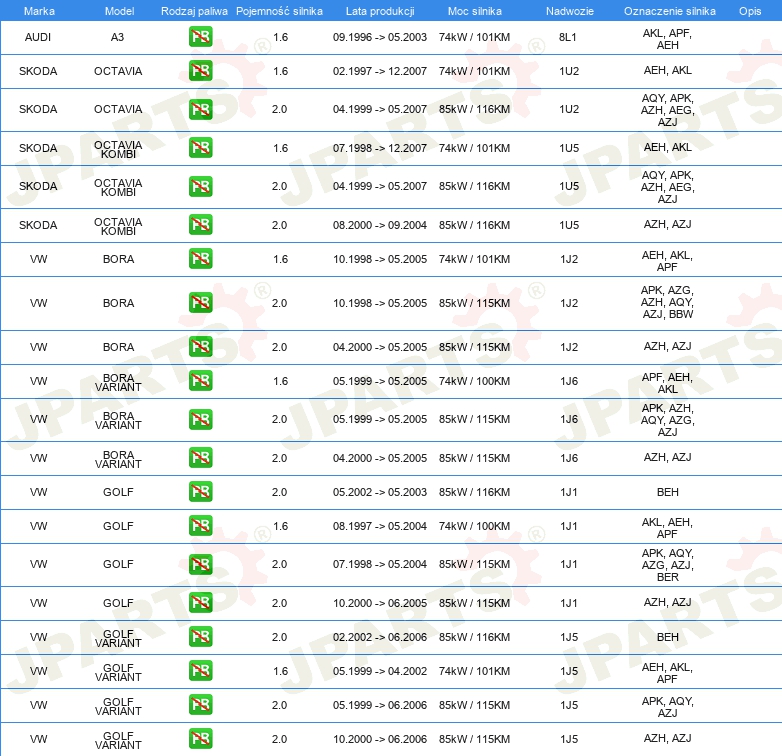Click the fuel icon for Skoda Octavia 2.0 1U2
The width and height of the screenshot is (782, 756).
[x=200, y=110]
